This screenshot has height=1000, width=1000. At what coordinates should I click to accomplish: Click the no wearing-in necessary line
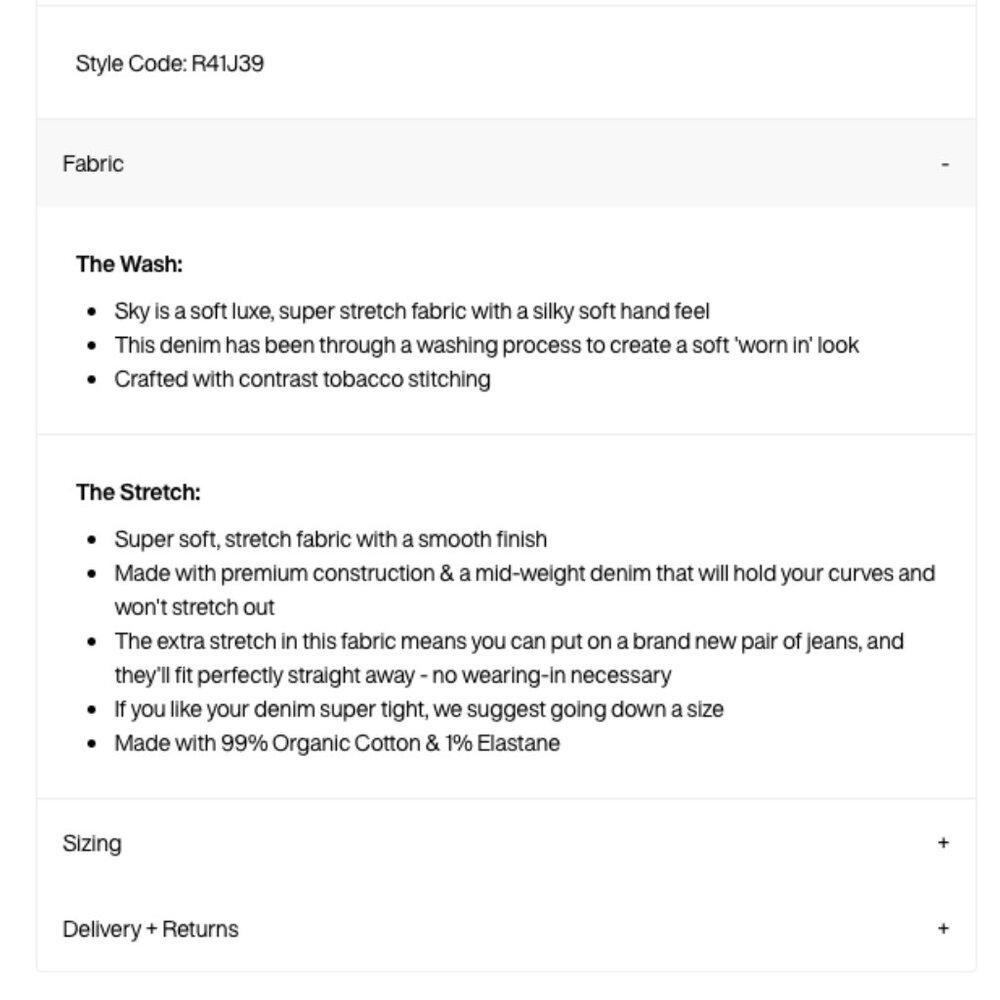tap(393, 675)
